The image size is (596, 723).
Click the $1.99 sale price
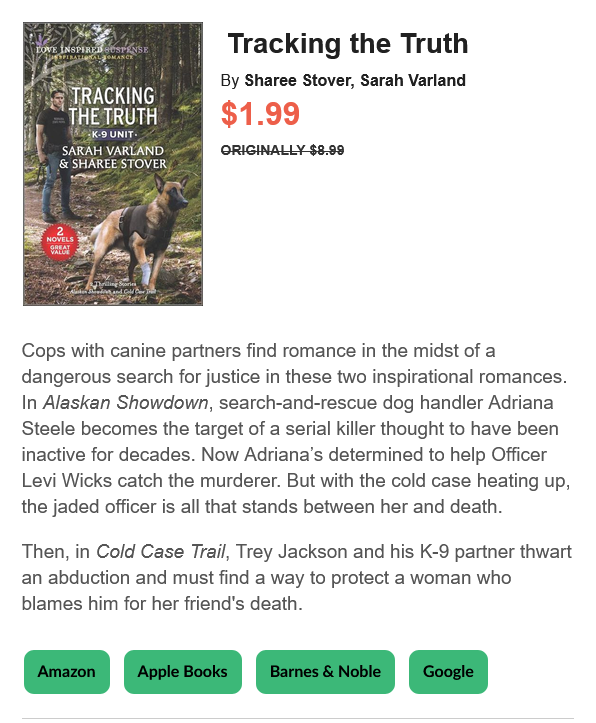tap(260, 113)
